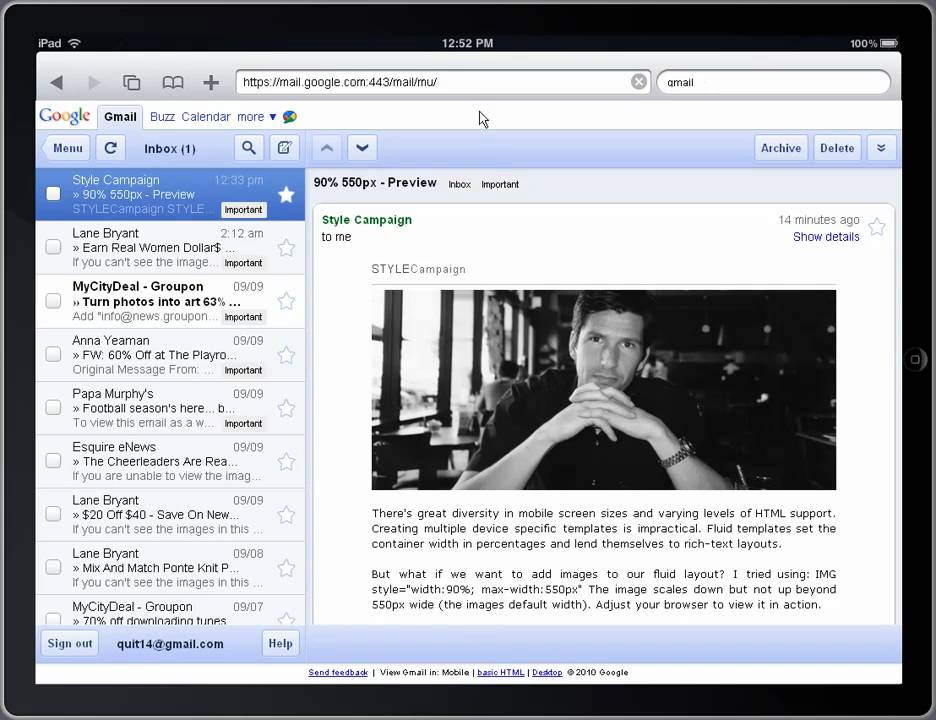936x720 pixels.
Task: Show details of the message
Action: (826, 236)
